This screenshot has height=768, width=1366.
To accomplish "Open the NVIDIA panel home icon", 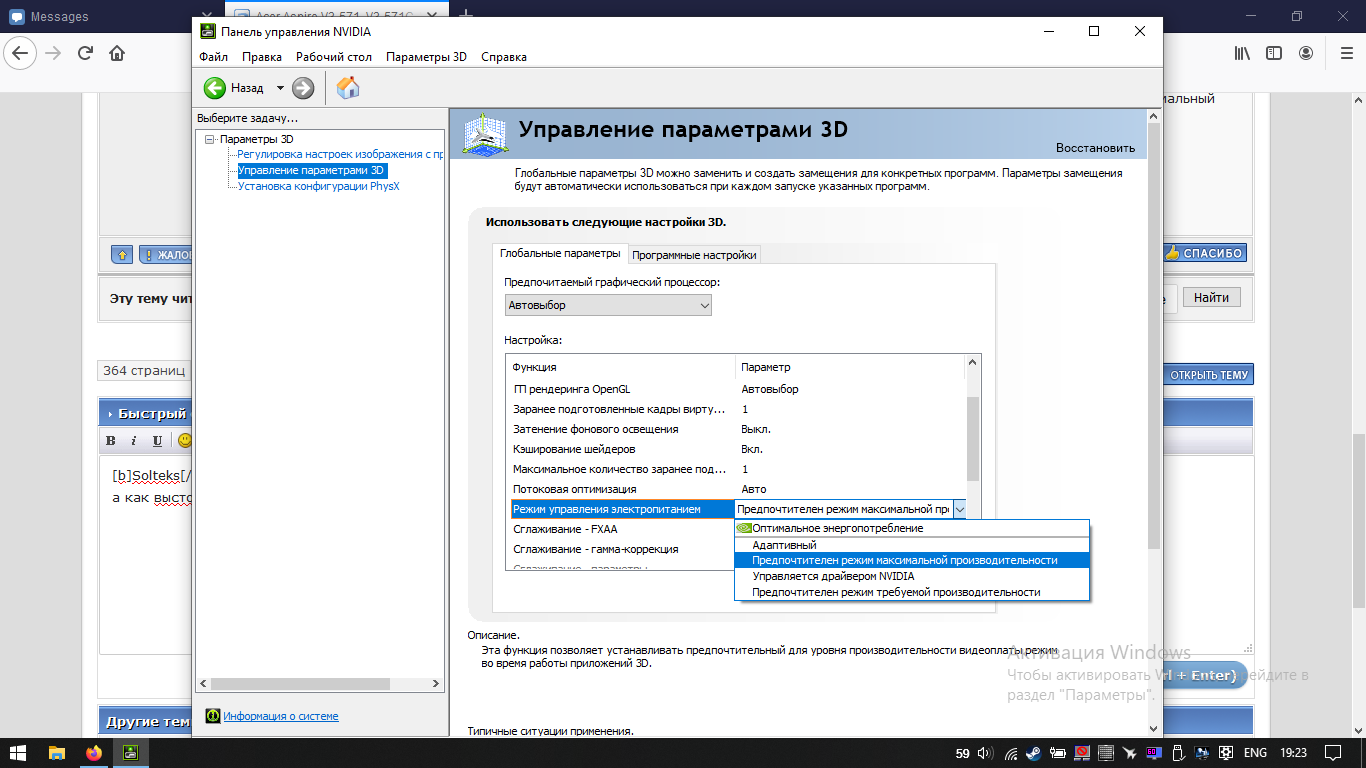I will [348, 88].
